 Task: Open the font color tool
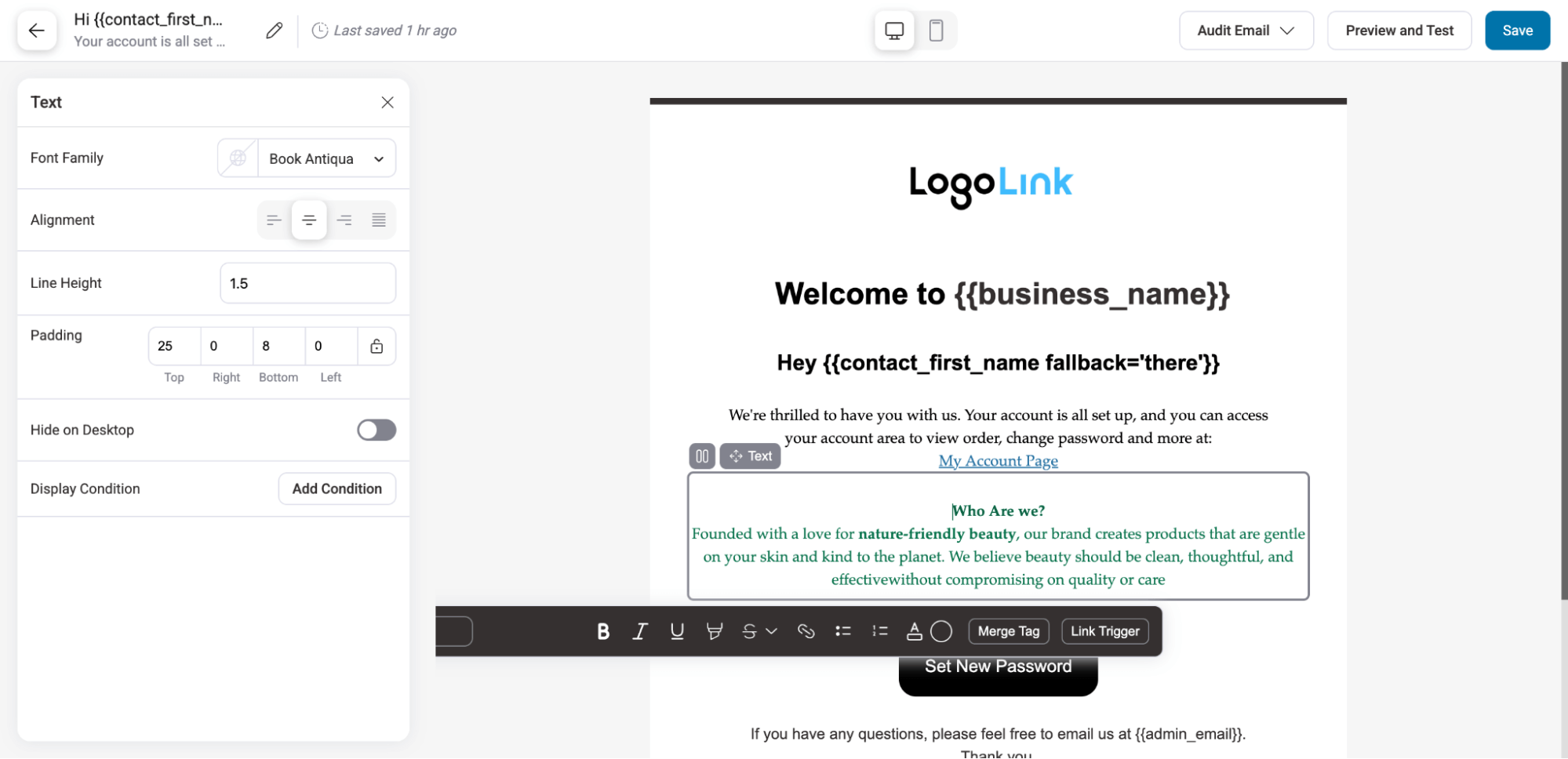pyautogui.click(x=915, y=631)
